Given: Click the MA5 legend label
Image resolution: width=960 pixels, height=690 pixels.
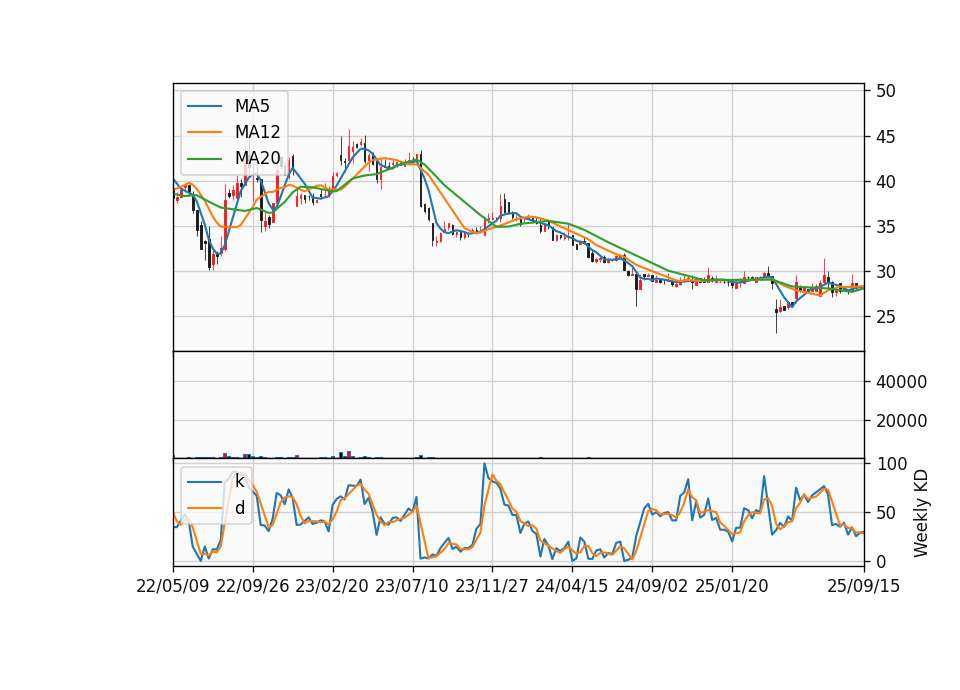Looking at the screenshot, I should click(252, 106).
